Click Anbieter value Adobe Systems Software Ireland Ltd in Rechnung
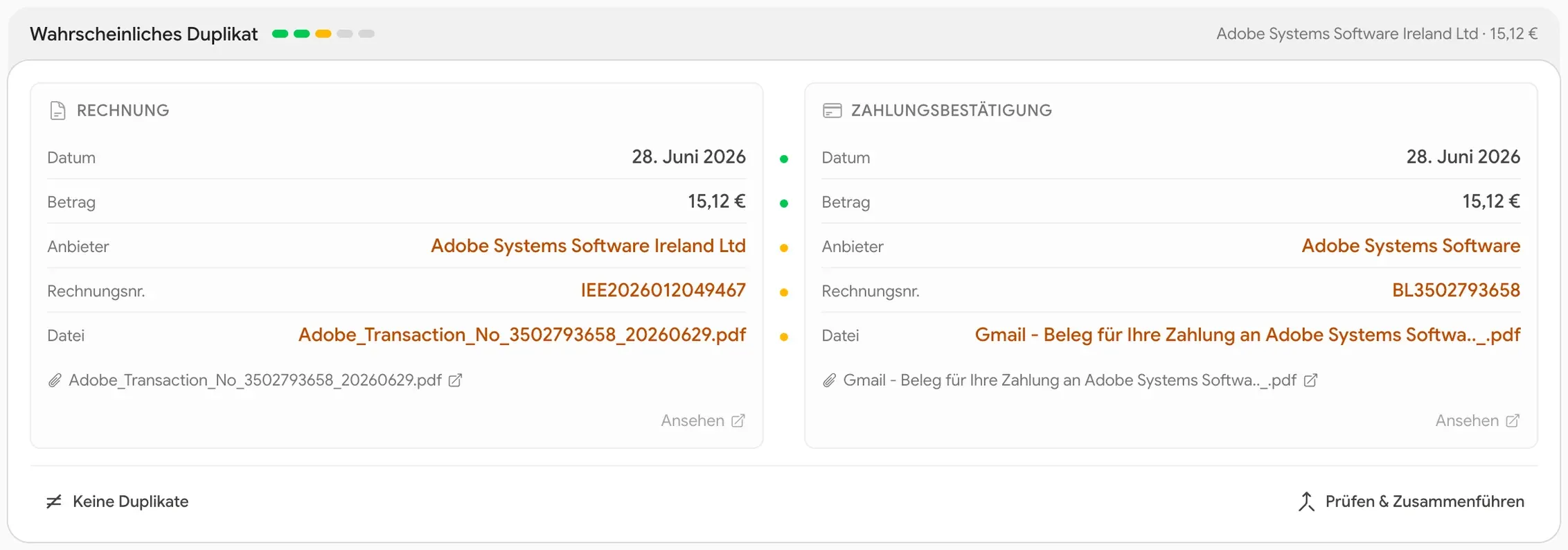Screen dimensions: 1568x550 [x=588, y=246]
